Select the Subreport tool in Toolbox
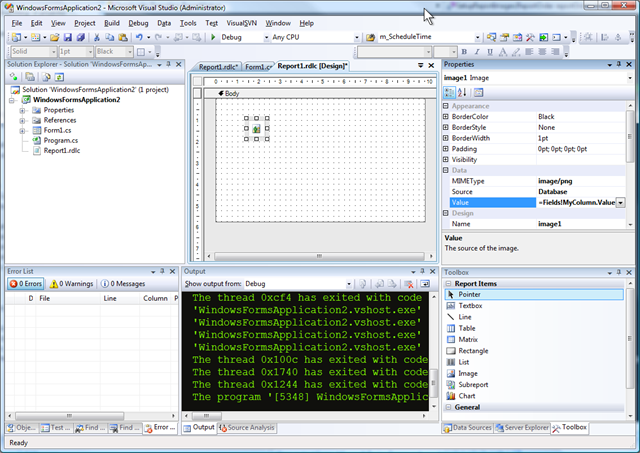The image size is (640, 453). tap(473, 384)
